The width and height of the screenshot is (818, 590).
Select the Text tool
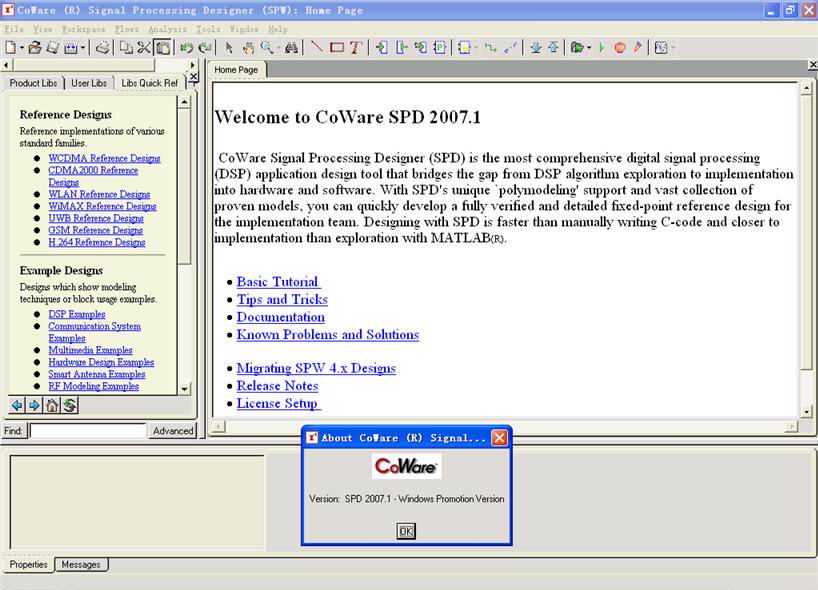tap(356, 48)
